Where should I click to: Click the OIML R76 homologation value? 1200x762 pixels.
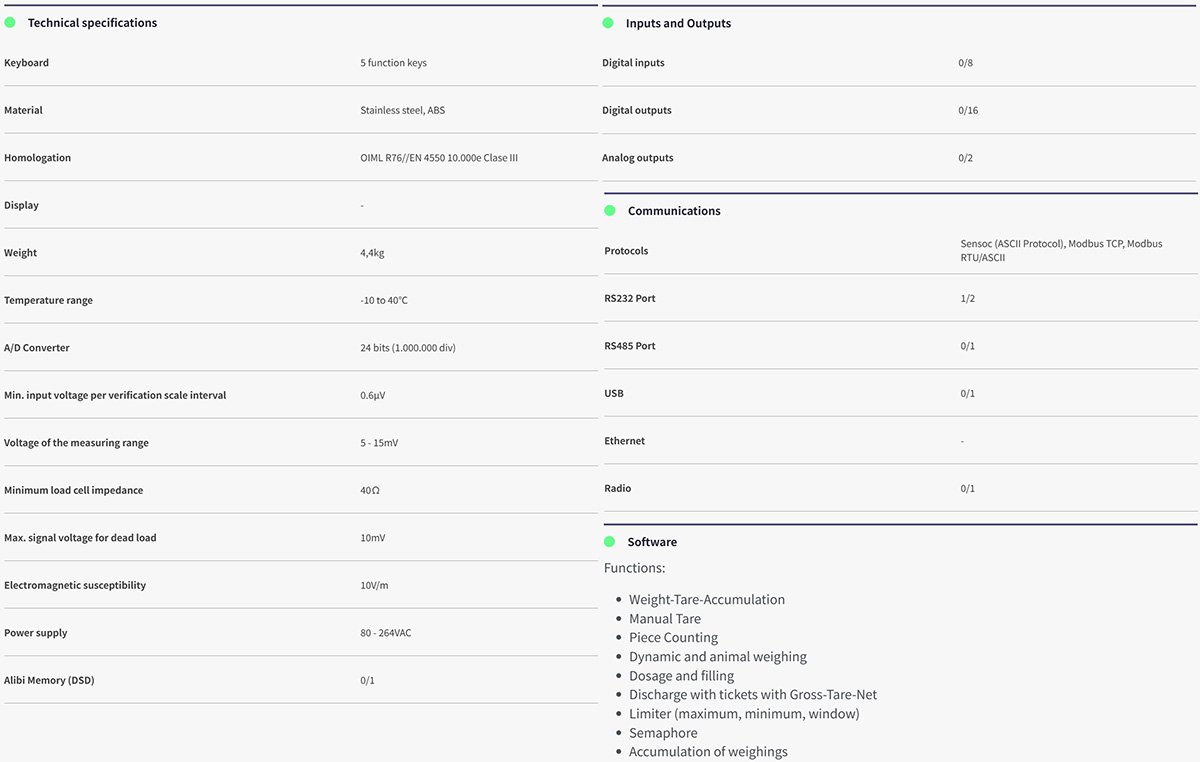[439, 158]
